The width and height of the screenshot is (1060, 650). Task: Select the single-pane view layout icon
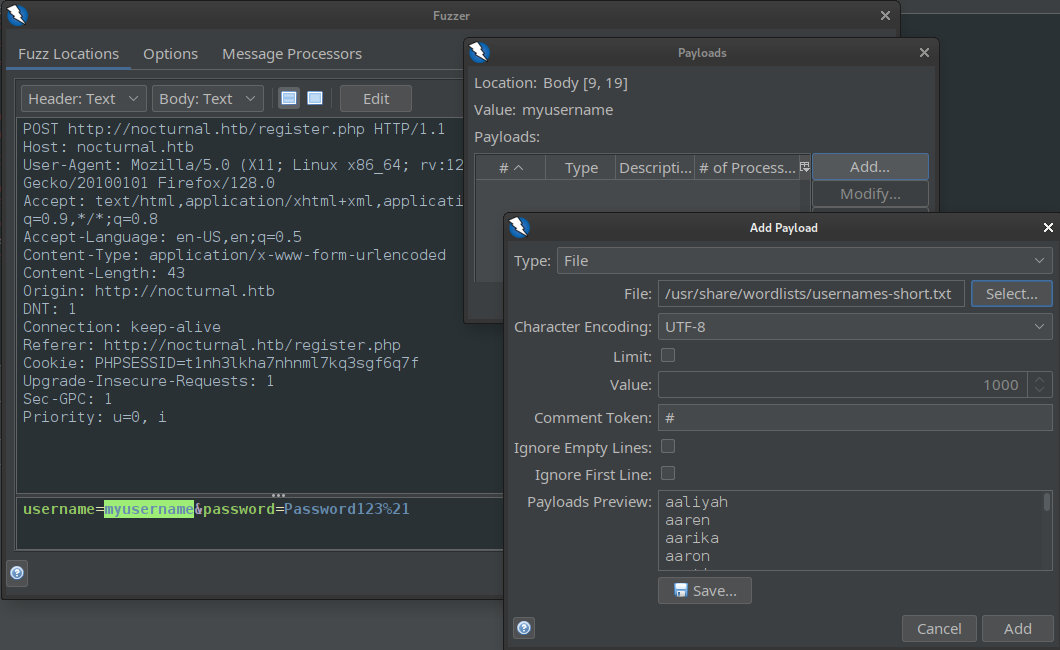point(314,97)
